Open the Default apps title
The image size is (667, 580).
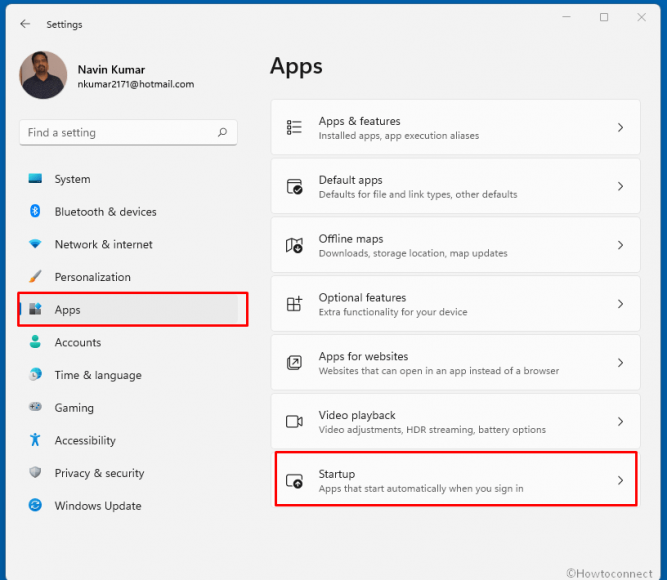[x=351, y=180]
